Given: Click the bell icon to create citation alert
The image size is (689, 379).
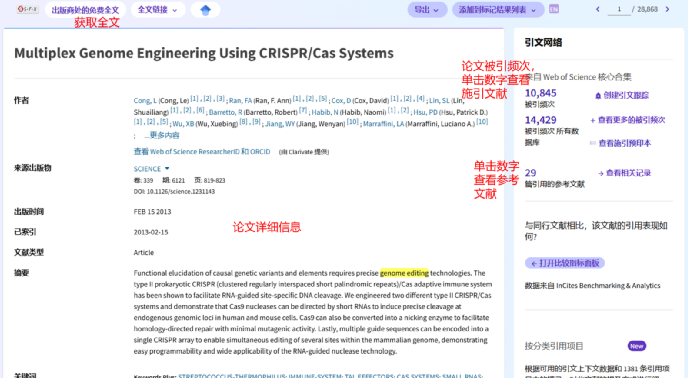Looking at the screenshot, I should pos(598,96).
